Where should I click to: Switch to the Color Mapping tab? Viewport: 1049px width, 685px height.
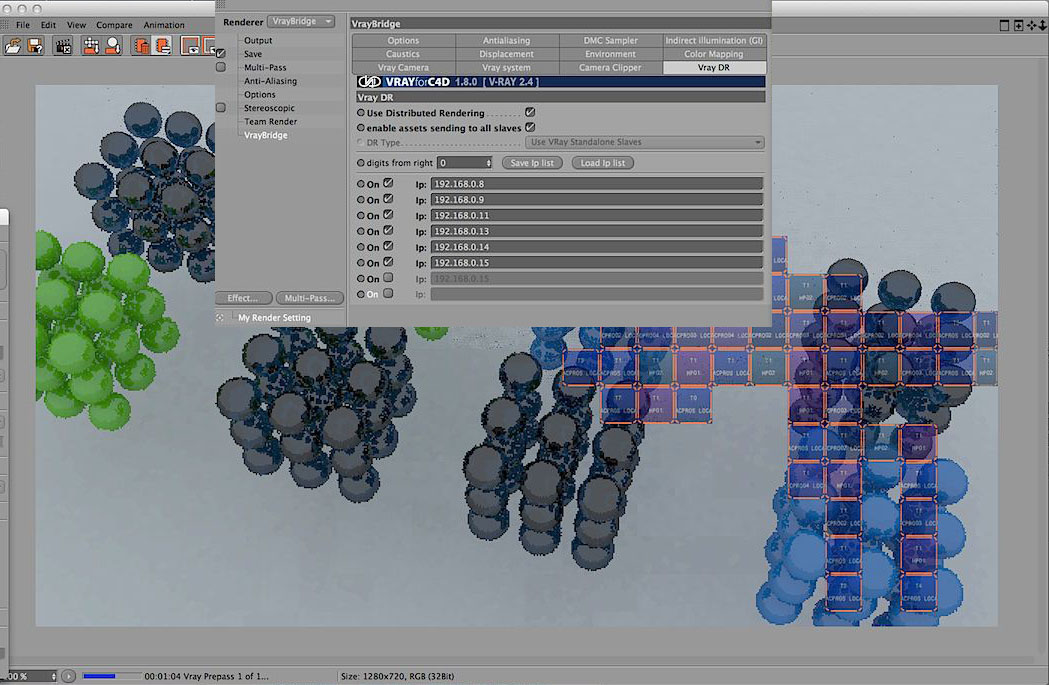pos(714,54)
